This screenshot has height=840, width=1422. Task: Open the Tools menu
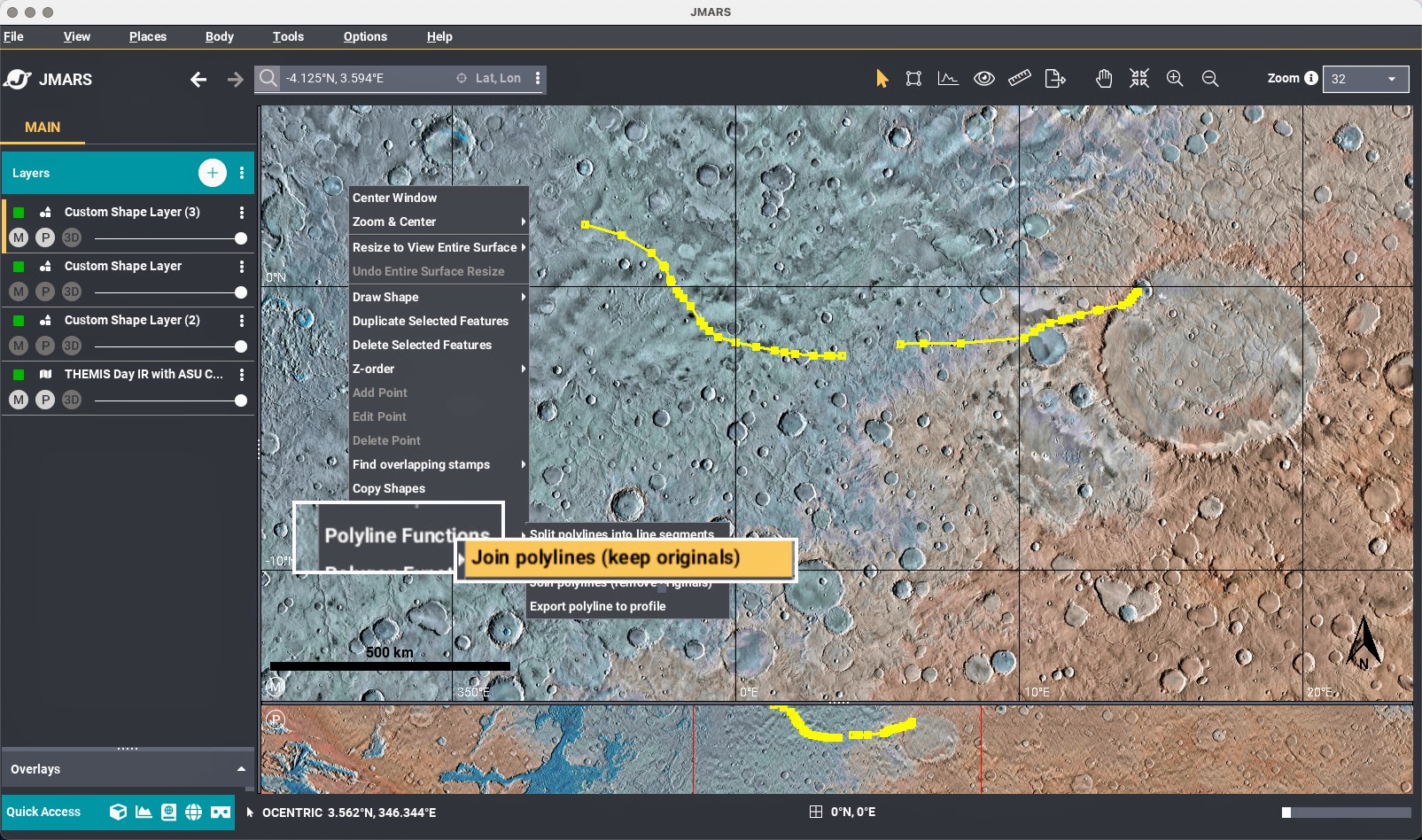[x=288, y=36]
